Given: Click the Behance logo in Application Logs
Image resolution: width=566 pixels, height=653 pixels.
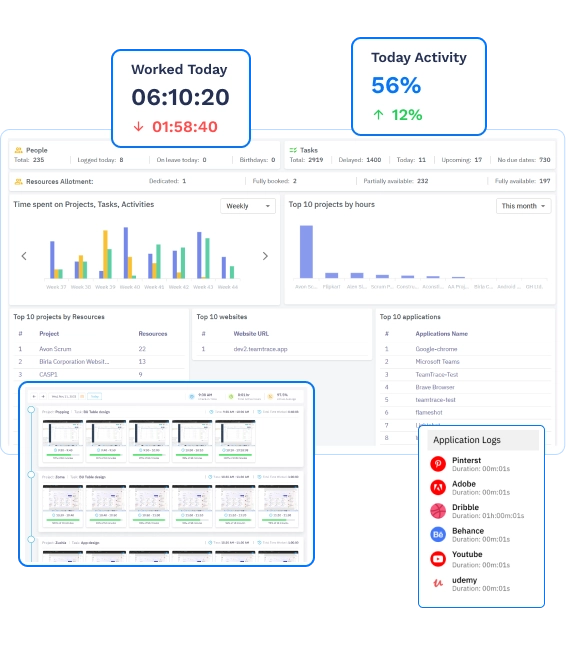Looking at the screenshot, I should click(x=438, y=534).
